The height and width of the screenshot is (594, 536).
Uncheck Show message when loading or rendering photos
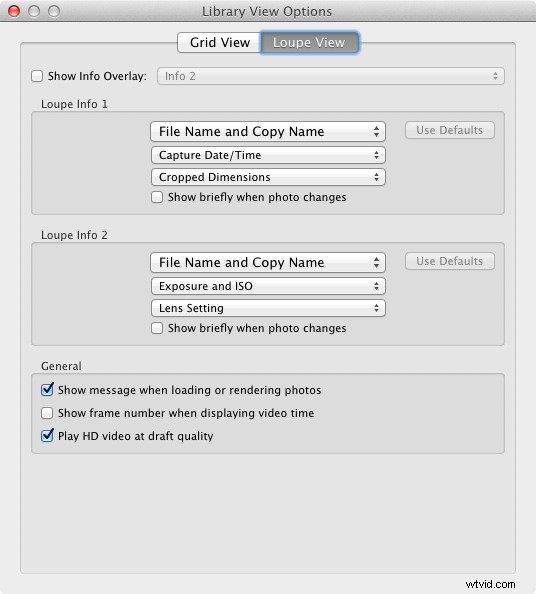47,390
